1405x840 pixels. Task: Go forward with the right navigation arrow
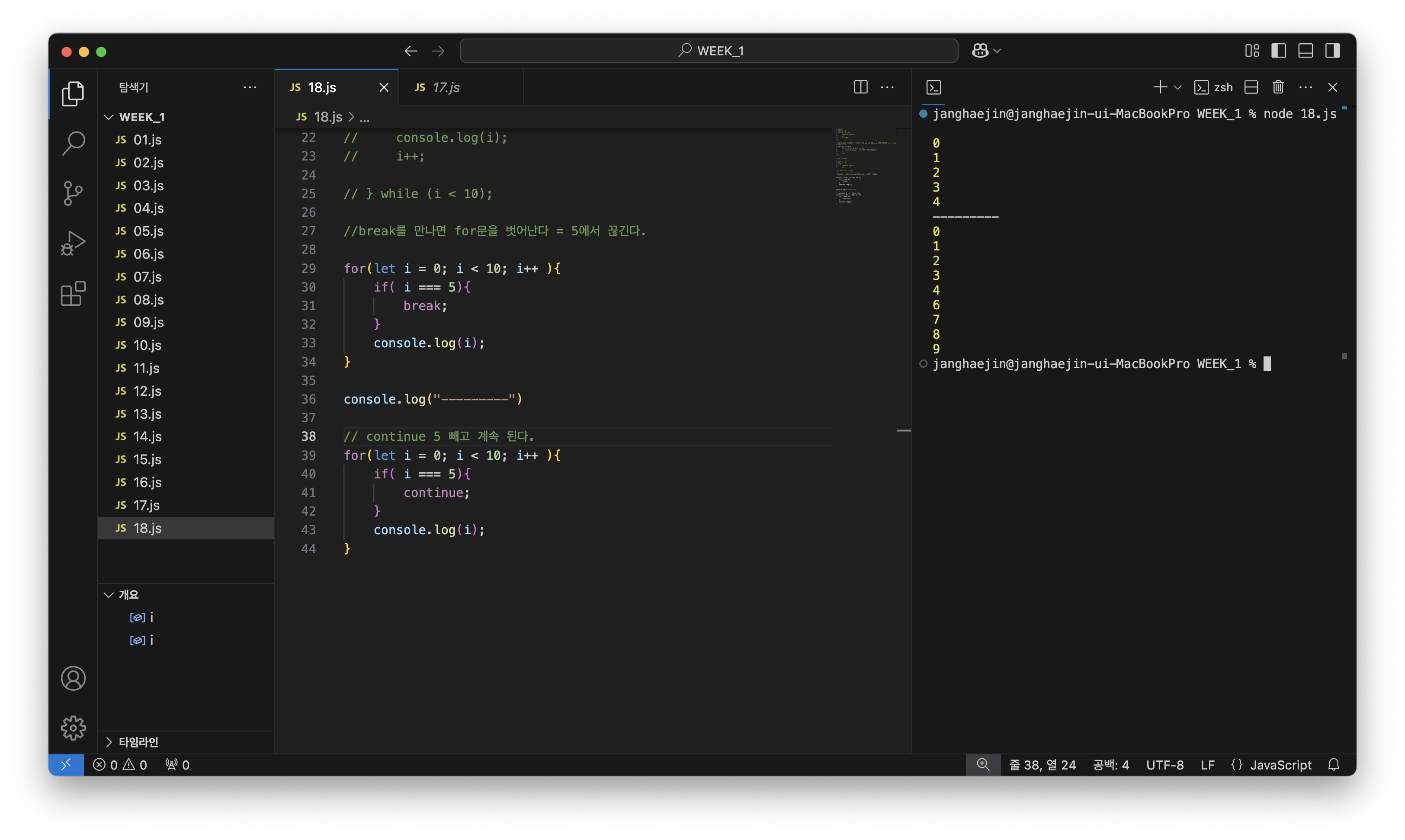tap(438, 51)
